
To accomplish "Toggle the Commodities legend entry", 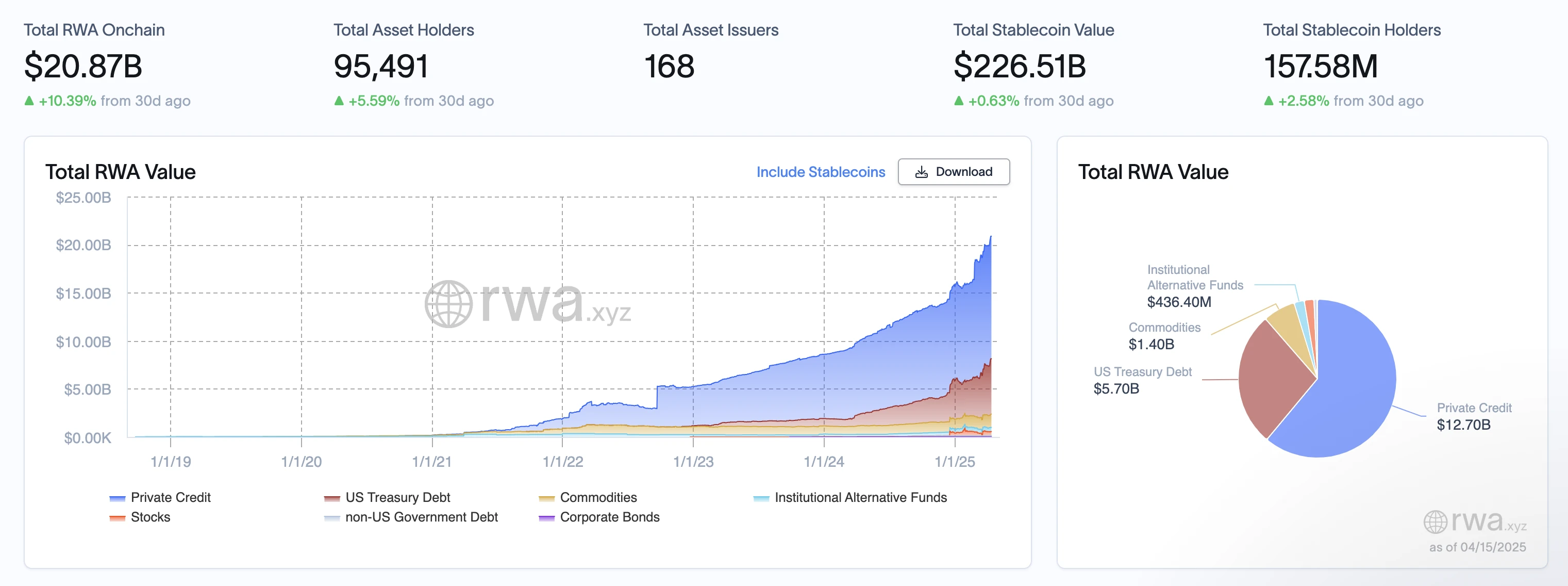I will pyautogui.click(x=598, y=497).
